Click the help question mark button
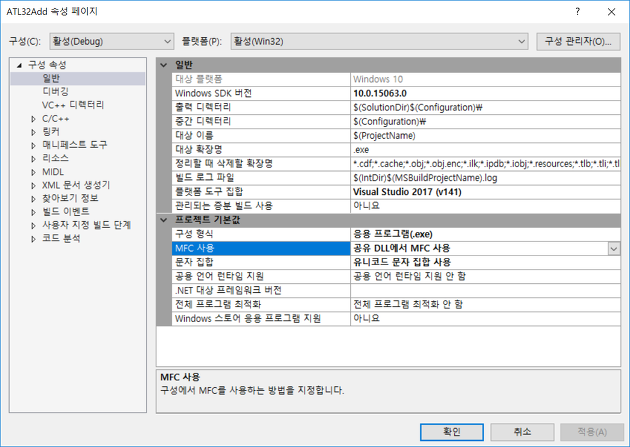This screenshot has width=630, height=447. pyautogui.click(x=577, y=11)
